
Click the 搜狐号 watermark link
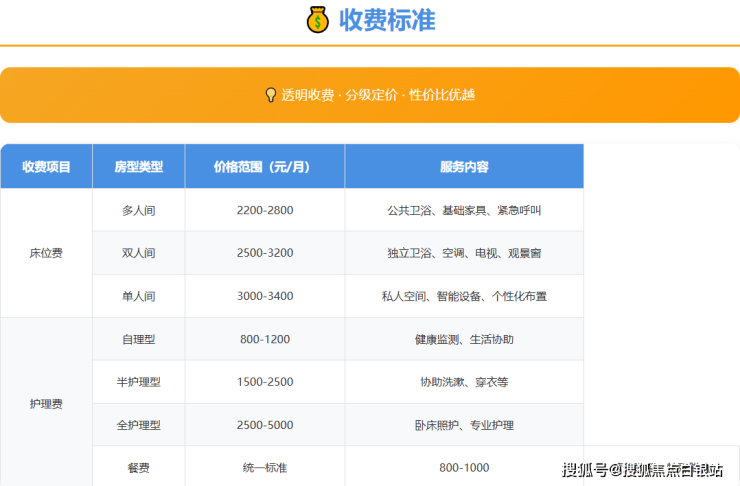(x=585, y=470)
